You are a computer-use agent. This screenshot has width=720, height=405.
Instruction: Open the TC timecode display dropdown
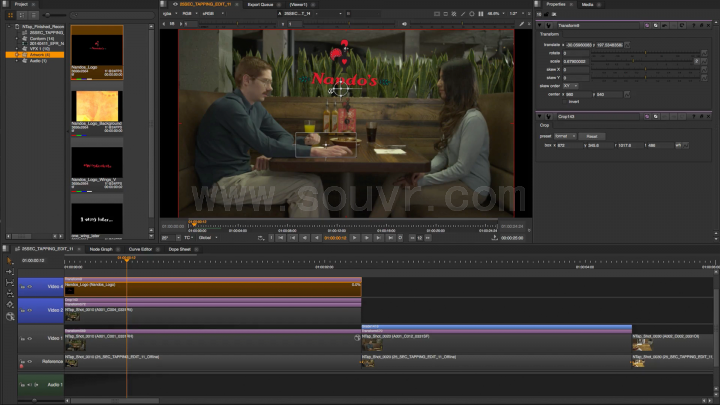tap(188, 238)
